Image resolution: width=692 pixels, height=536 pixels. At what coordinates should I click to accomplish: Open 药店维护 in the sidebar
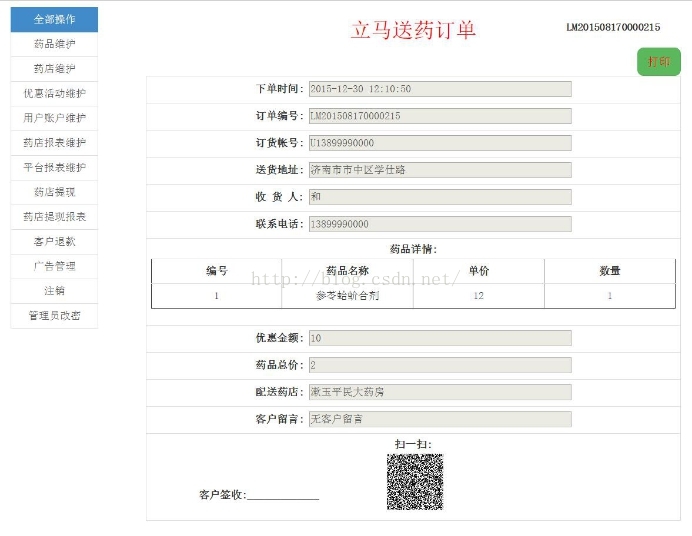pos(54,69)
